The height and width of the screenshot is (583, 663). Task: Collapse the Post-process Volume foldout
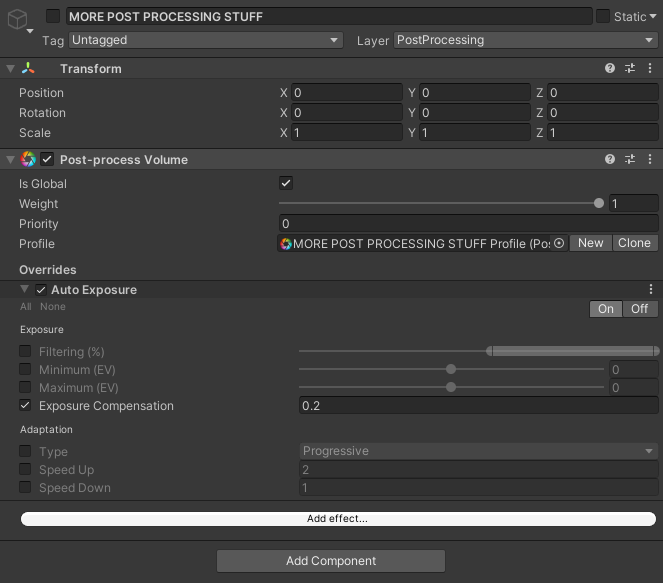click(11, 159)
